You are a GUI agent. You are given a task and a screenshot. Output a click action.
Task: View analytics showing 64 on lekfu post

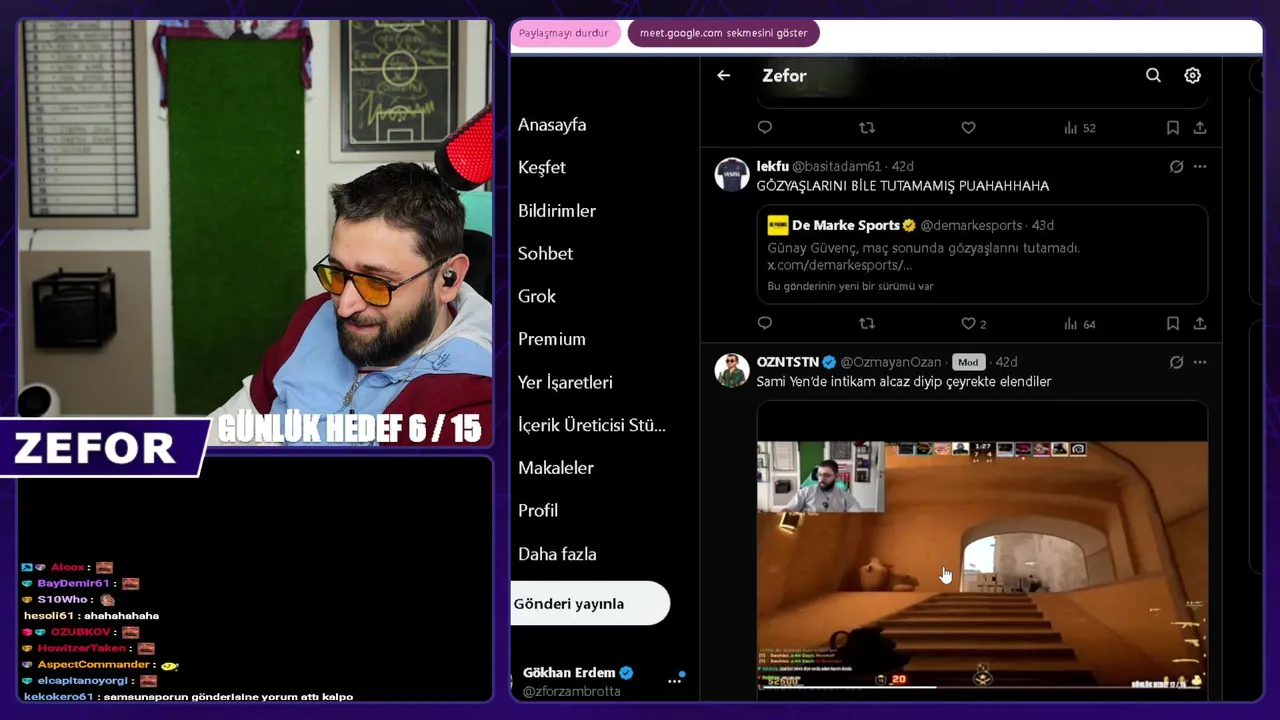click(x=1079, y=323)
